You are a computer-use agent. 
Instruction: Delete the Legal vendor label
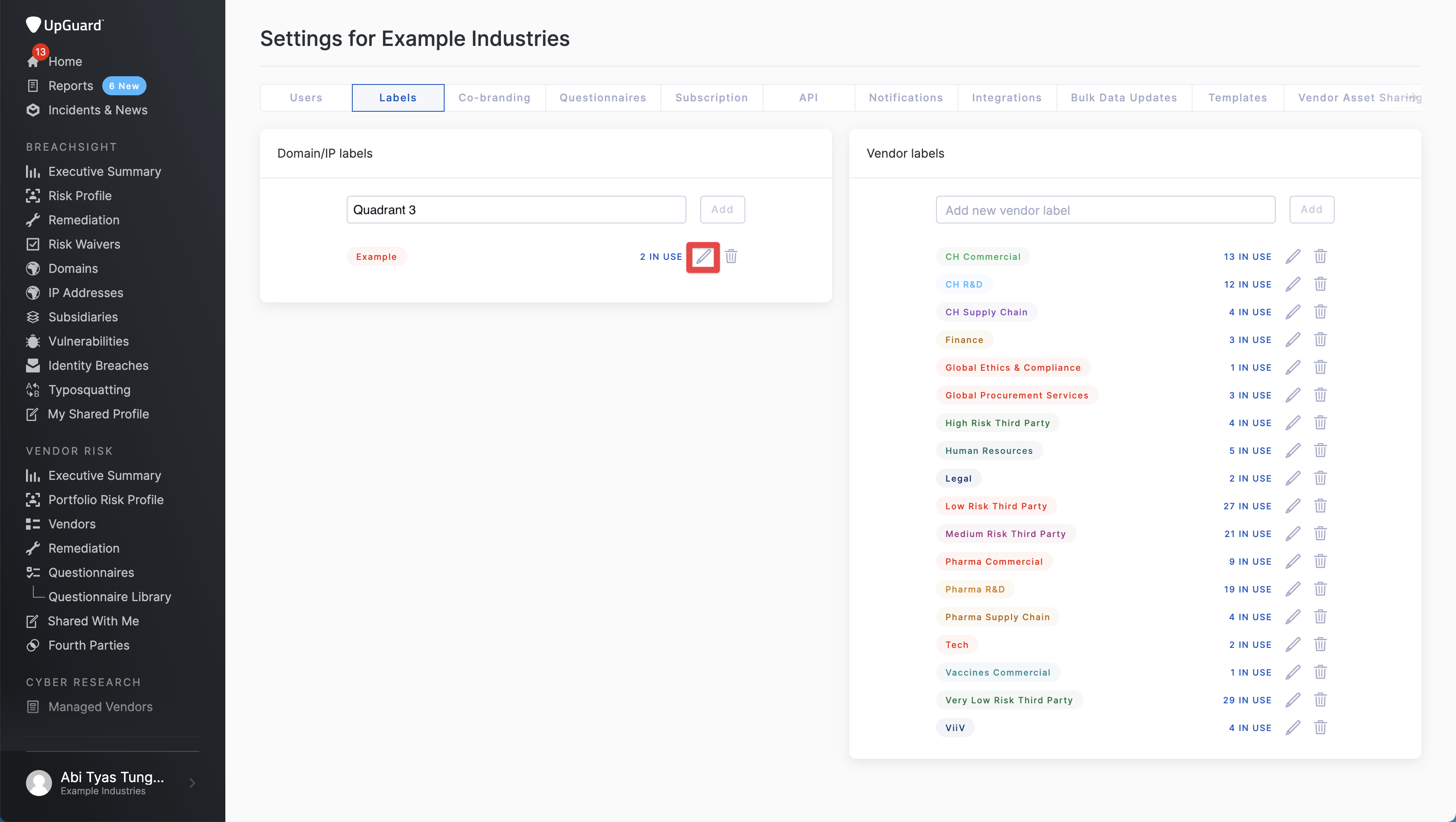click(x=1320, y=478)
